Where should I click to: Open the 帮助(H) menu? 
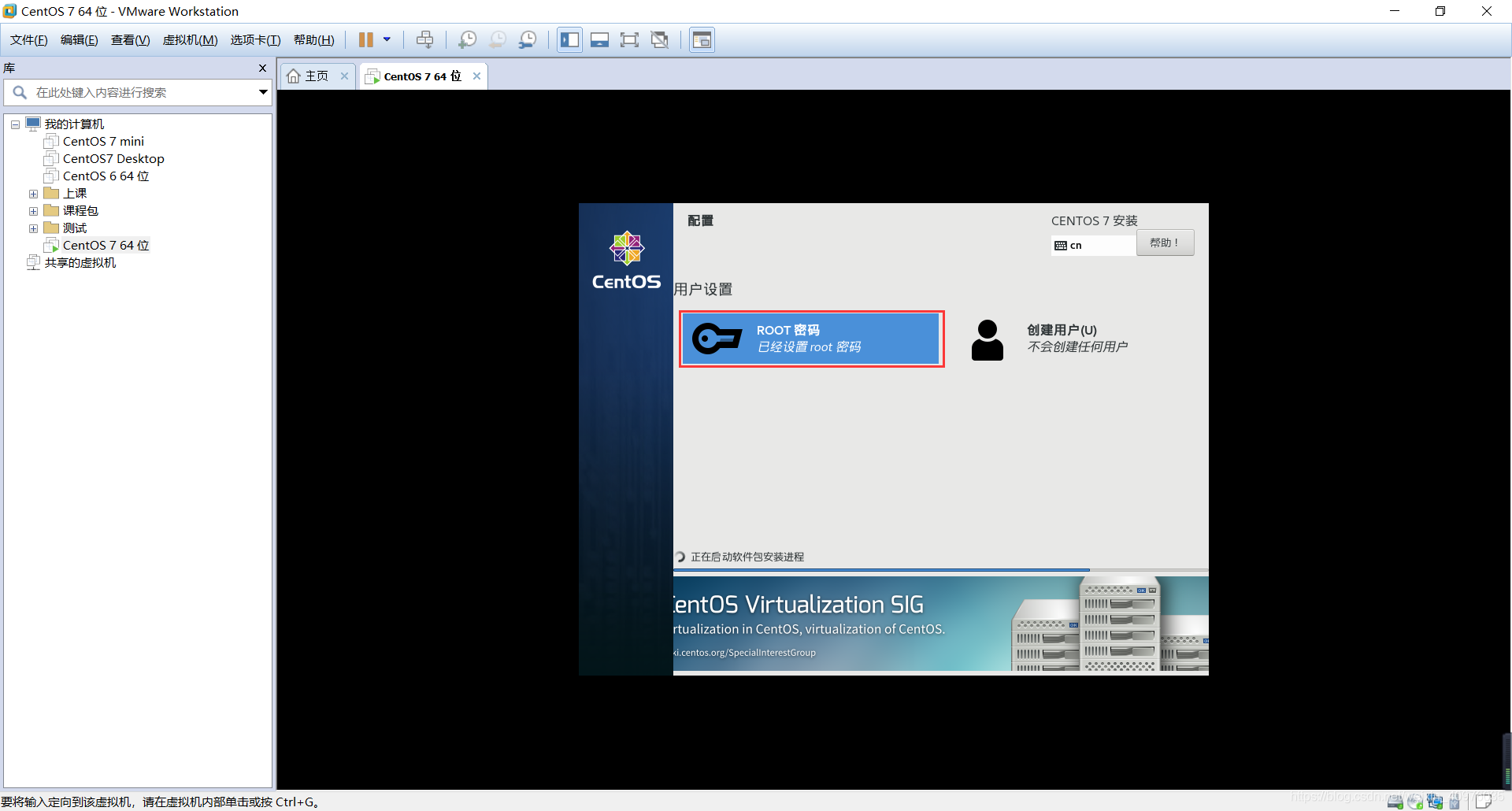pyautogui.click(x=314, y=40)
